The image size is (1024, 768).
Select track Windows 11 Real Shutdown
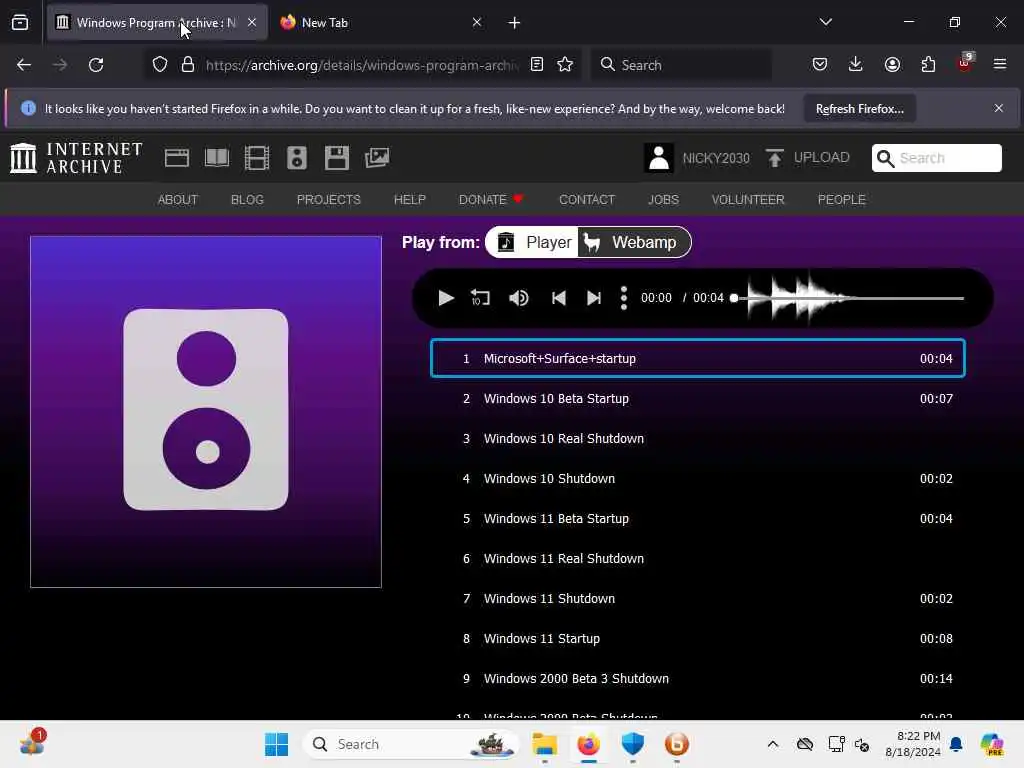[x=697, y=558]
